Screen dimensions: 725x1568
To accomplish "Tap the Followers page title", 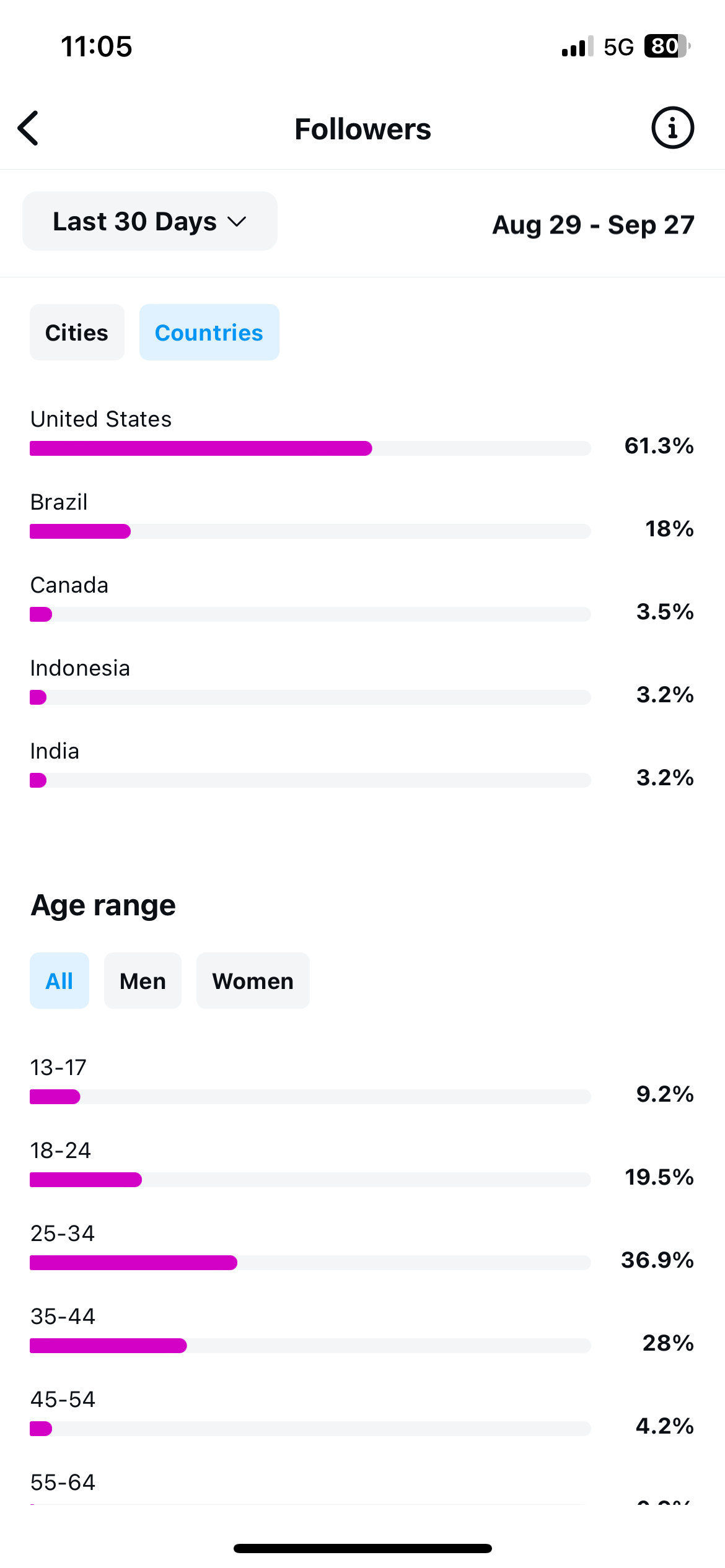I will [362, 129].
